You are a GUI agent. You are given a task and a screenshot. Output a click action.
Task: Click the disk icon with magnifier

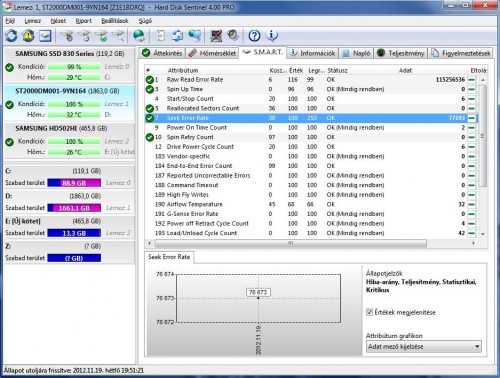118,35
